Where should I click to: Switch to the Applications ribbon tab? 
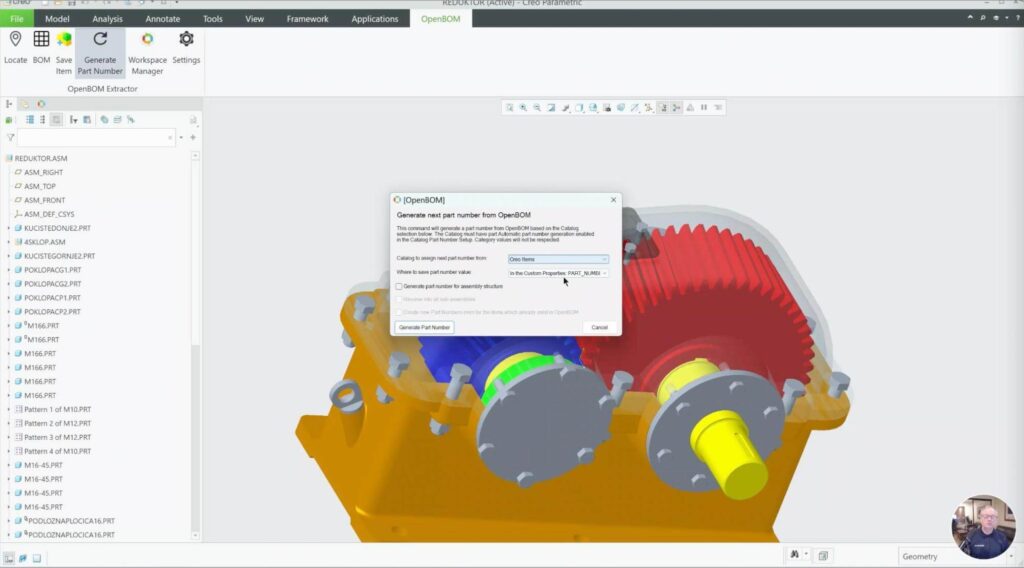click(375, 19)
